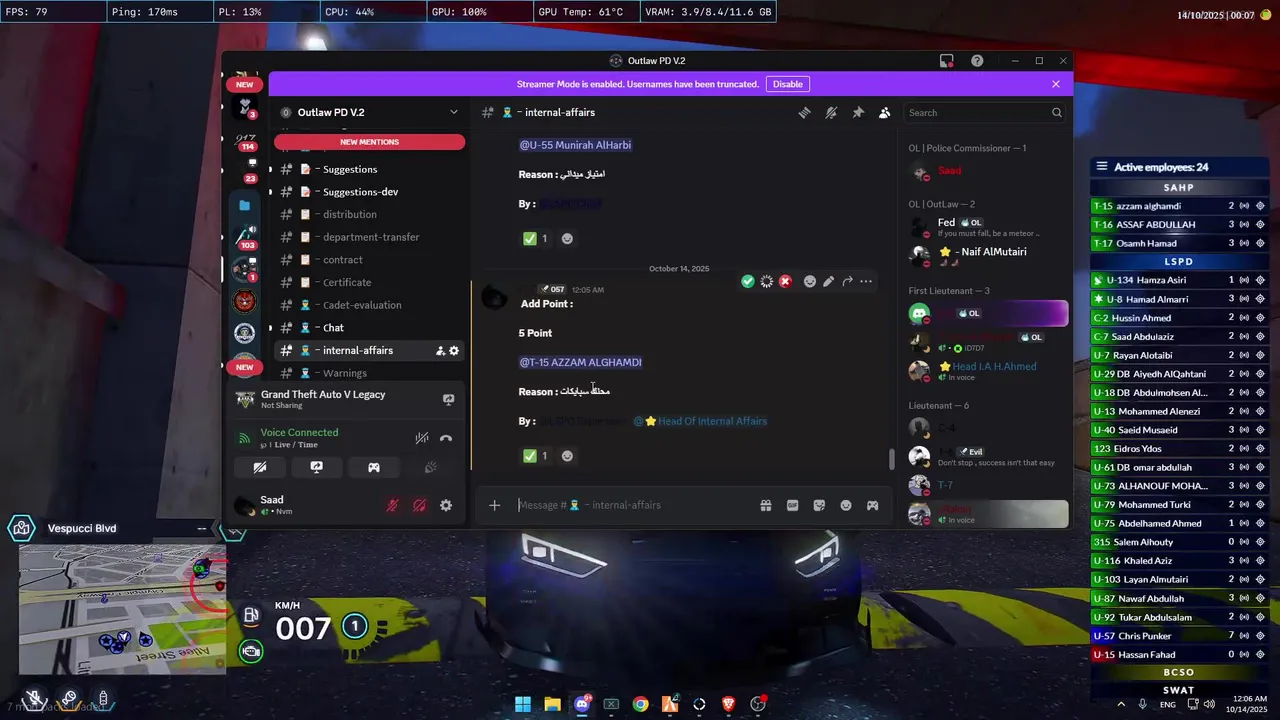Click the search magnifier icon

(1056, 113)
